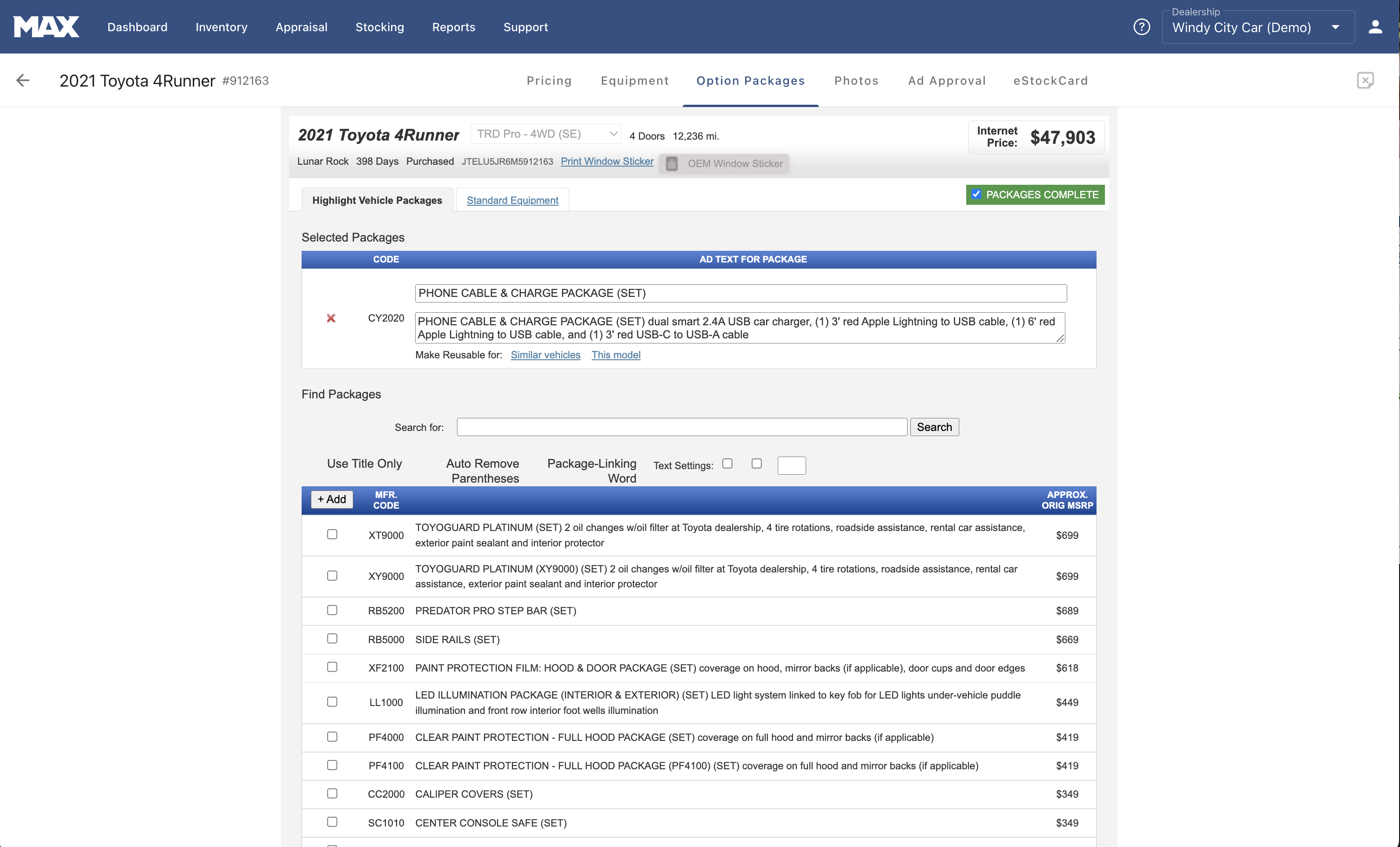This screenshot has width=1400, height=847.
Task: Open the Photos tab
Action: point(856,80)
